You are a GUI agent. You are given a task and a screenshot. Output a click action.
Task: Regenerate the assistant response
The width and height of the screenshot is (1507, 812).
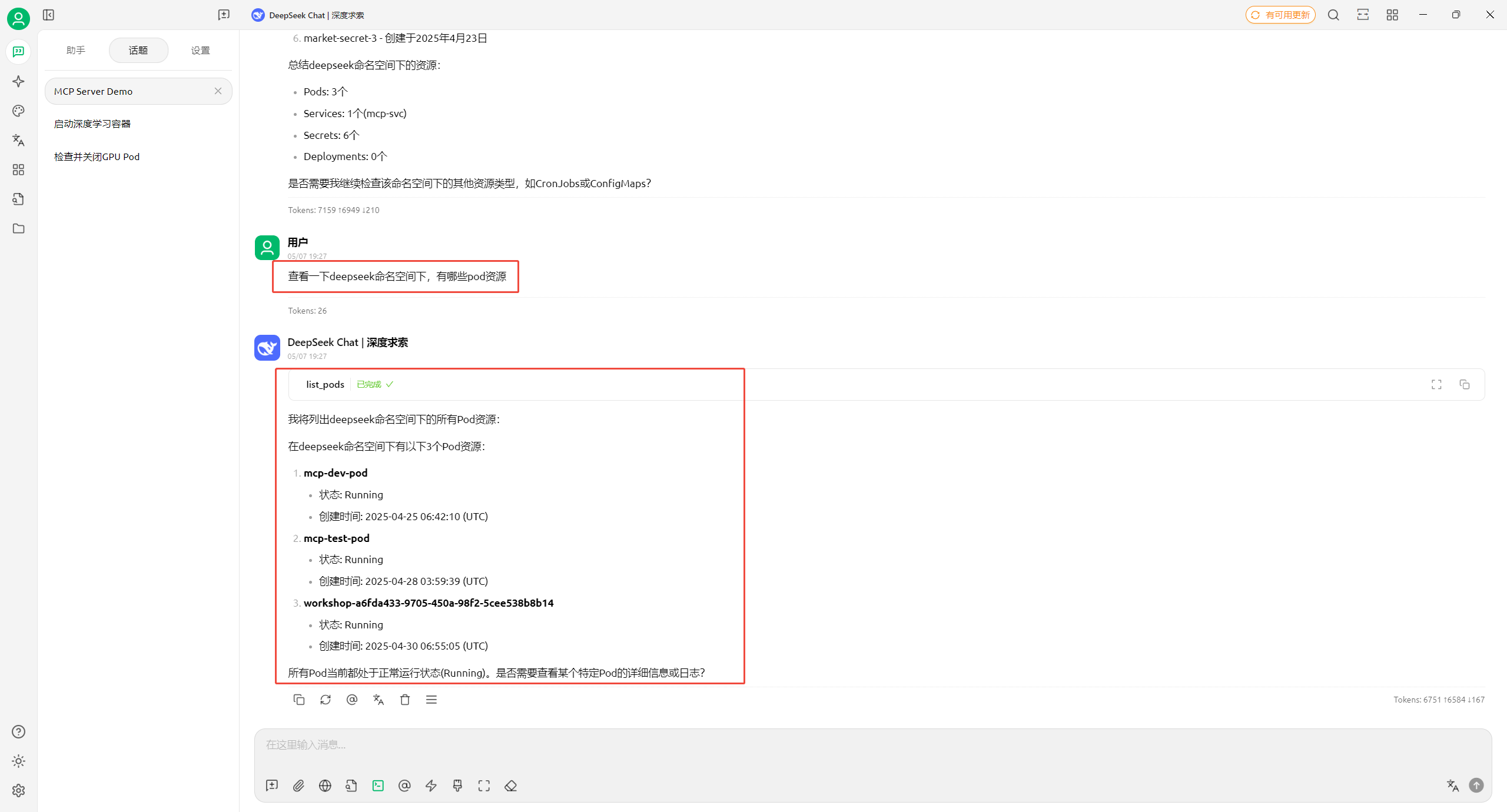click(326, 700)
